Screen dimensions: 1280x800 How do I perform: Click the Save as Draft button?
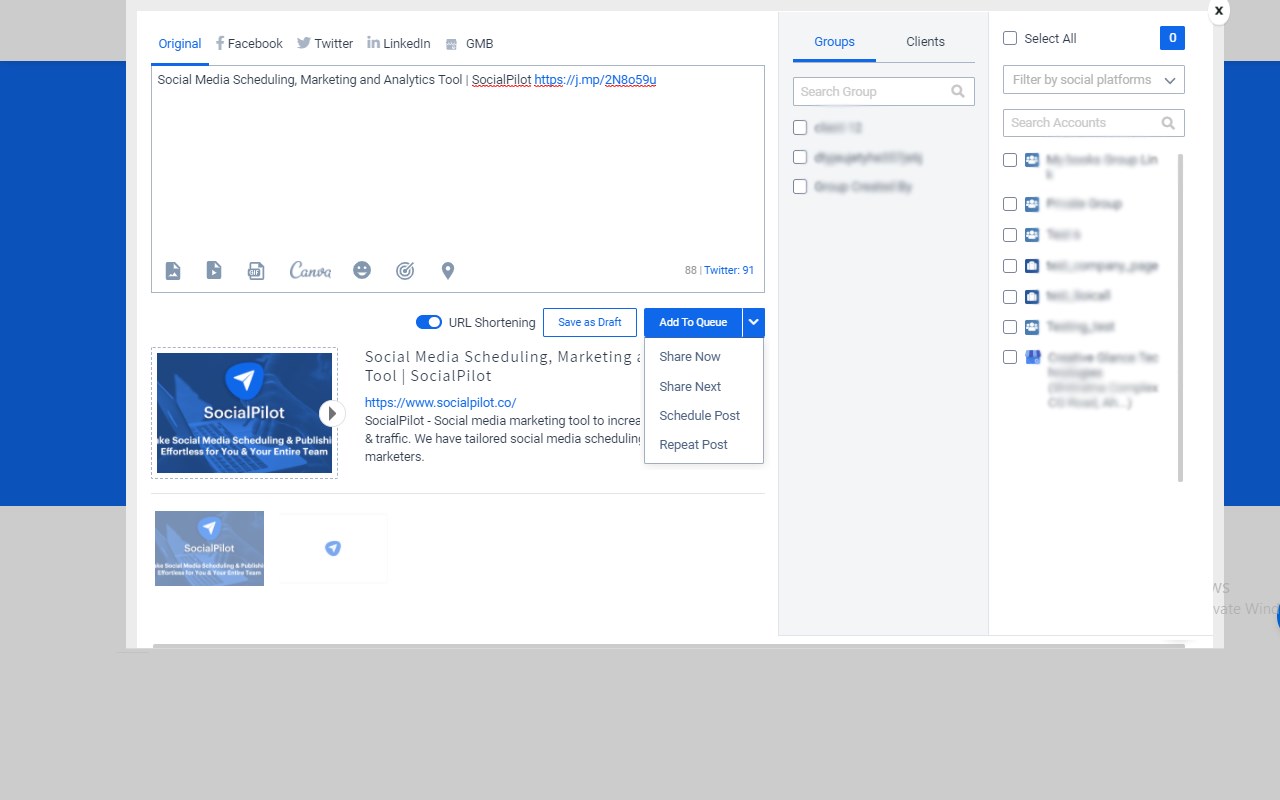pos(590,322)
